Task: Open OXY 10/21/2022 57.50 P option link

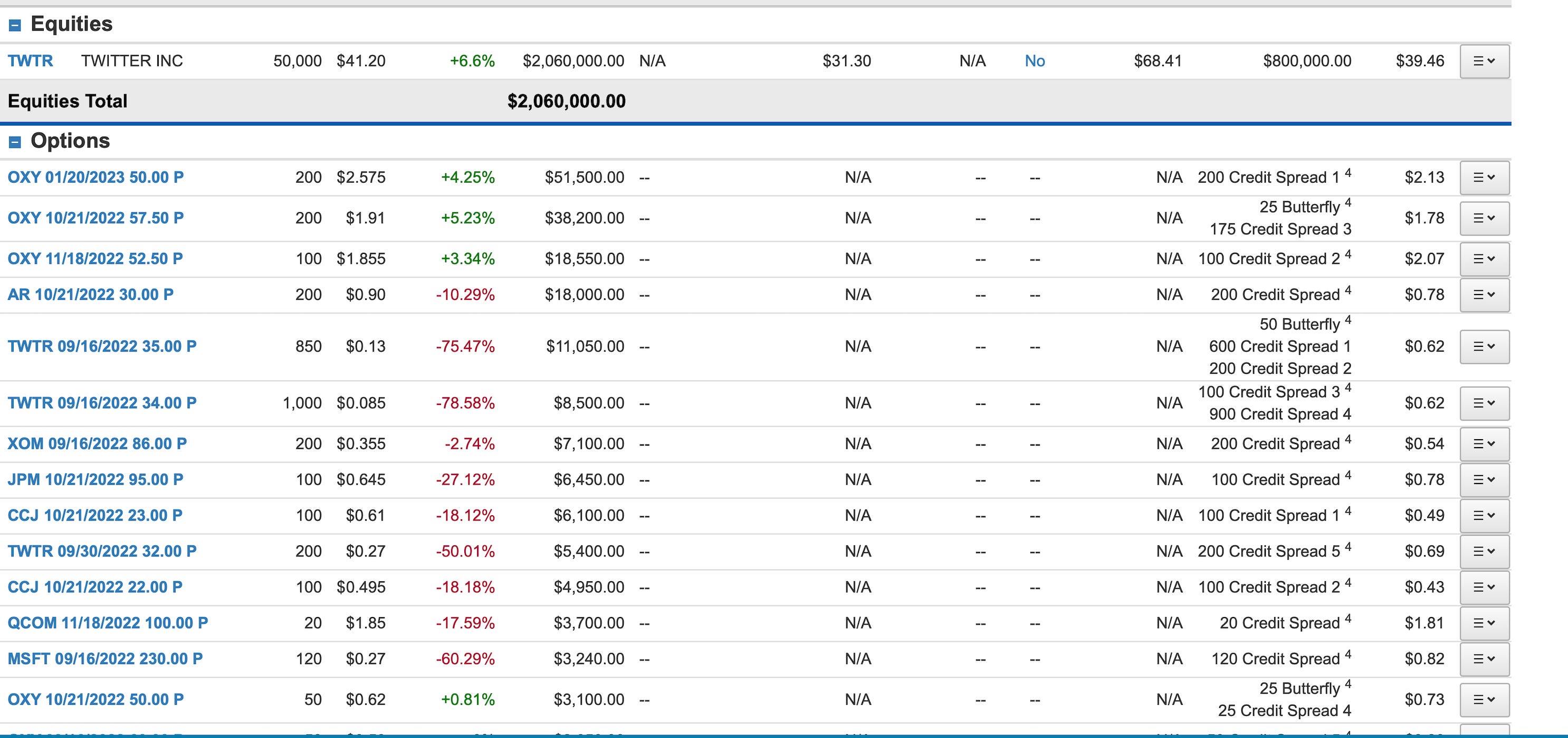Action: coord(95,218)
